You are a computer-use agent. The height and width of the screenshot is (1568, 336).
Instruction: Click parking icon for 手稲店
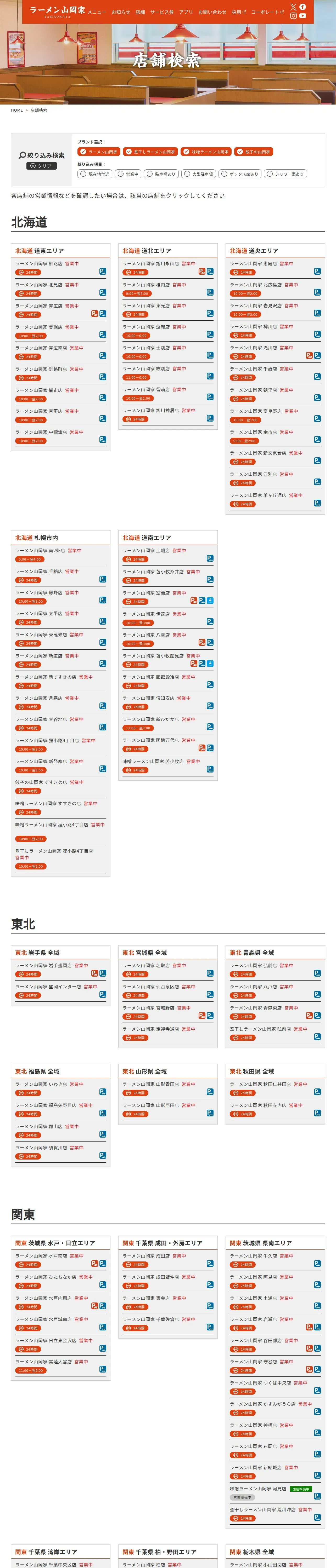pyautogui.click(x=102, y=579)
